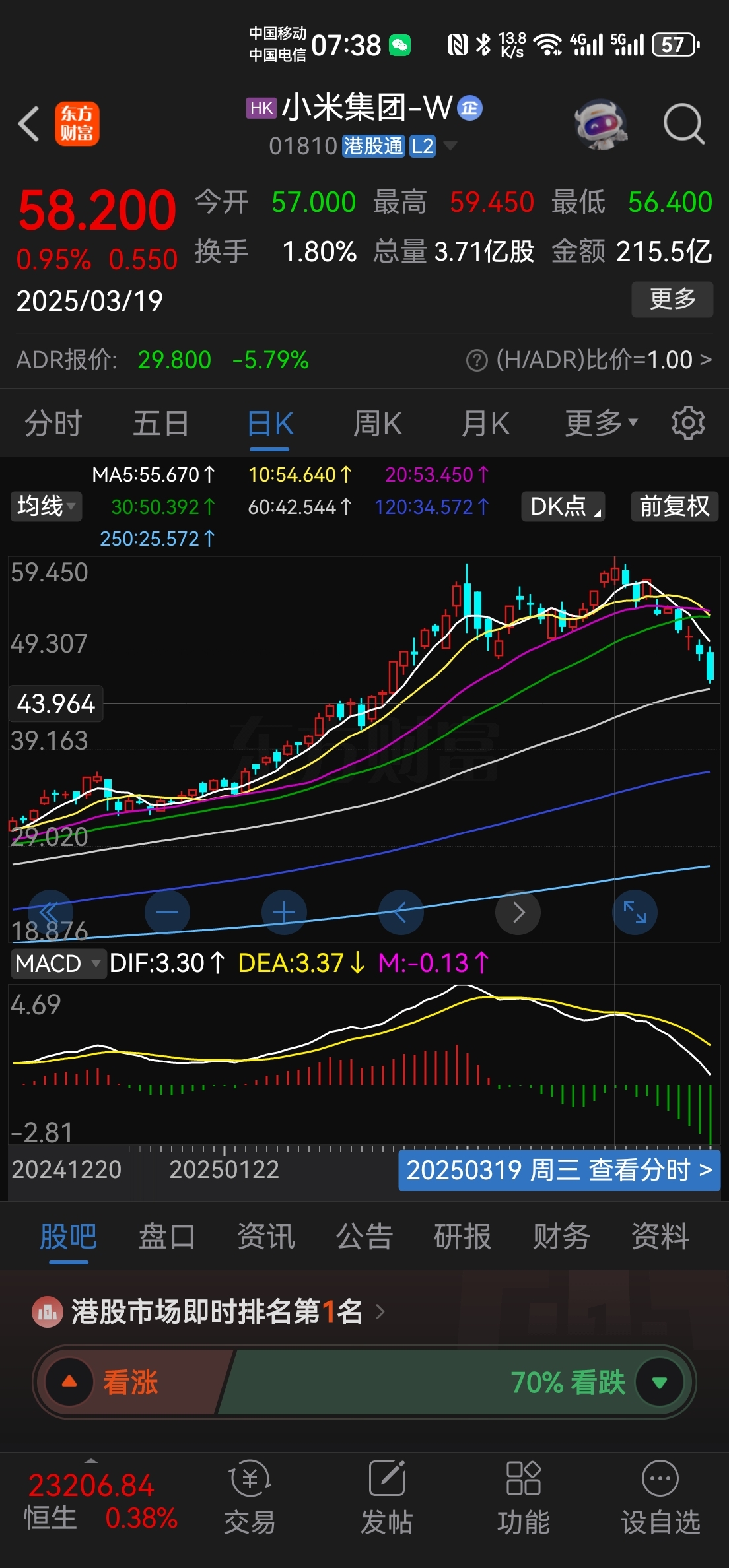Tap MA250:25.572 moving average label
Viewport: 729px width, 1568px height.
click(157, 539)
